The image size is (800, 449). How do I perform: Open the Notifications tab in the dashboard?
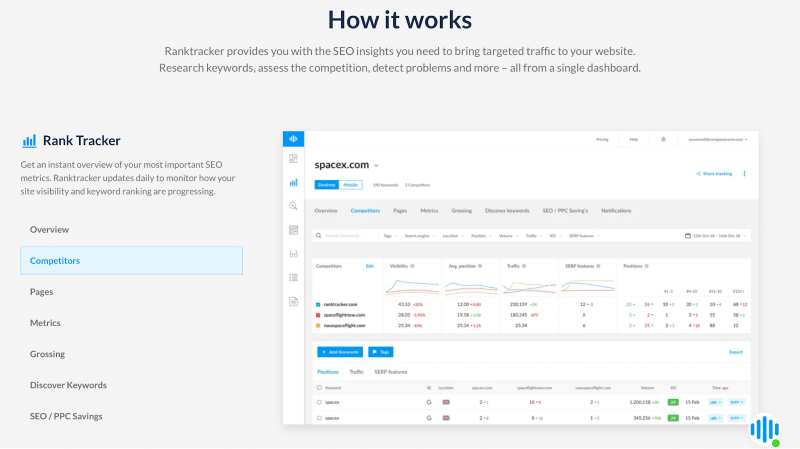pos(616,211)
